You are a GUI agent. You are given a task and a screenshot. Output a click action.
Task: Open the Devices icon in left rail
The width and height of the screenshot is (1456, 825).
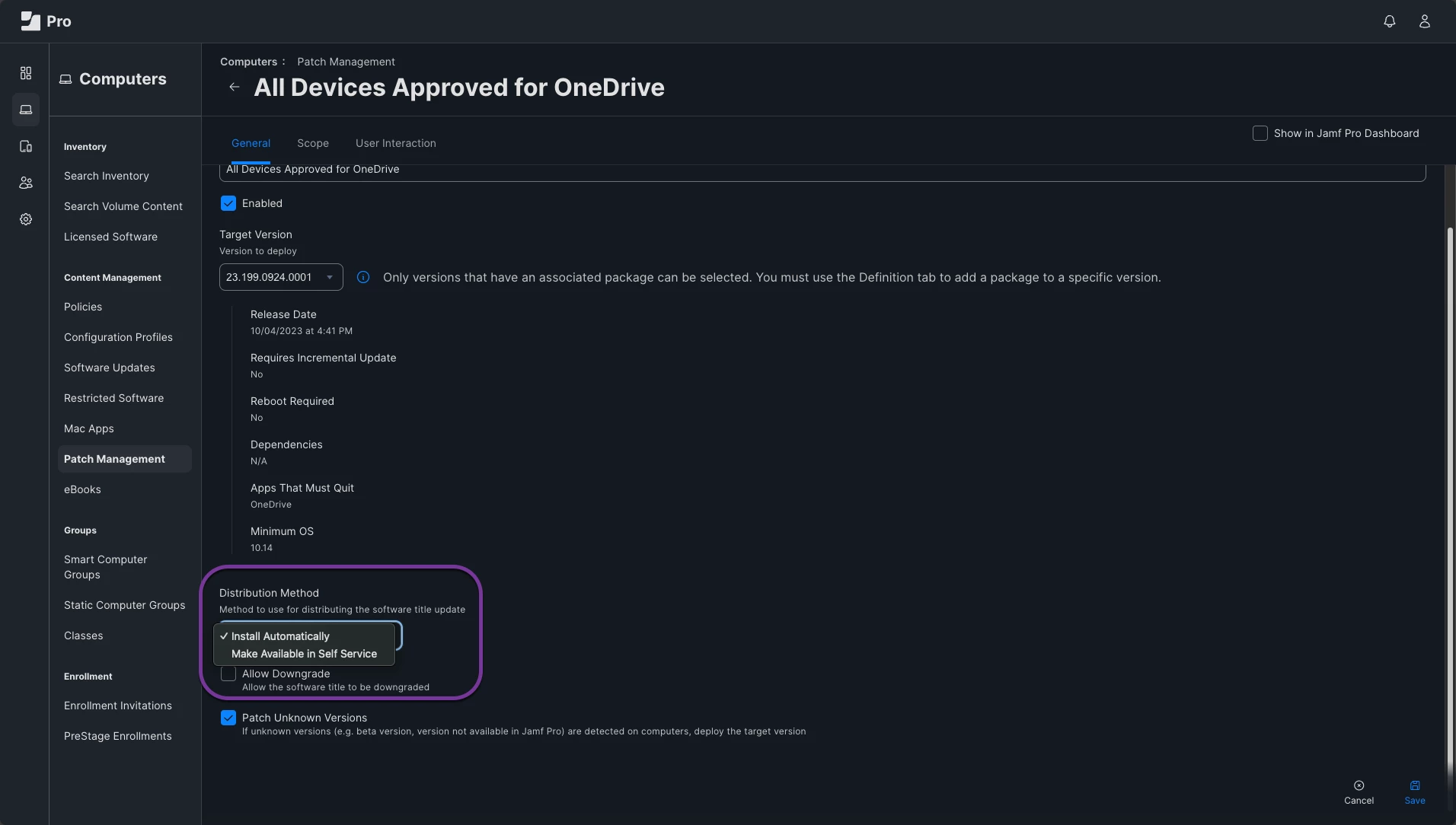click(26, 146)
